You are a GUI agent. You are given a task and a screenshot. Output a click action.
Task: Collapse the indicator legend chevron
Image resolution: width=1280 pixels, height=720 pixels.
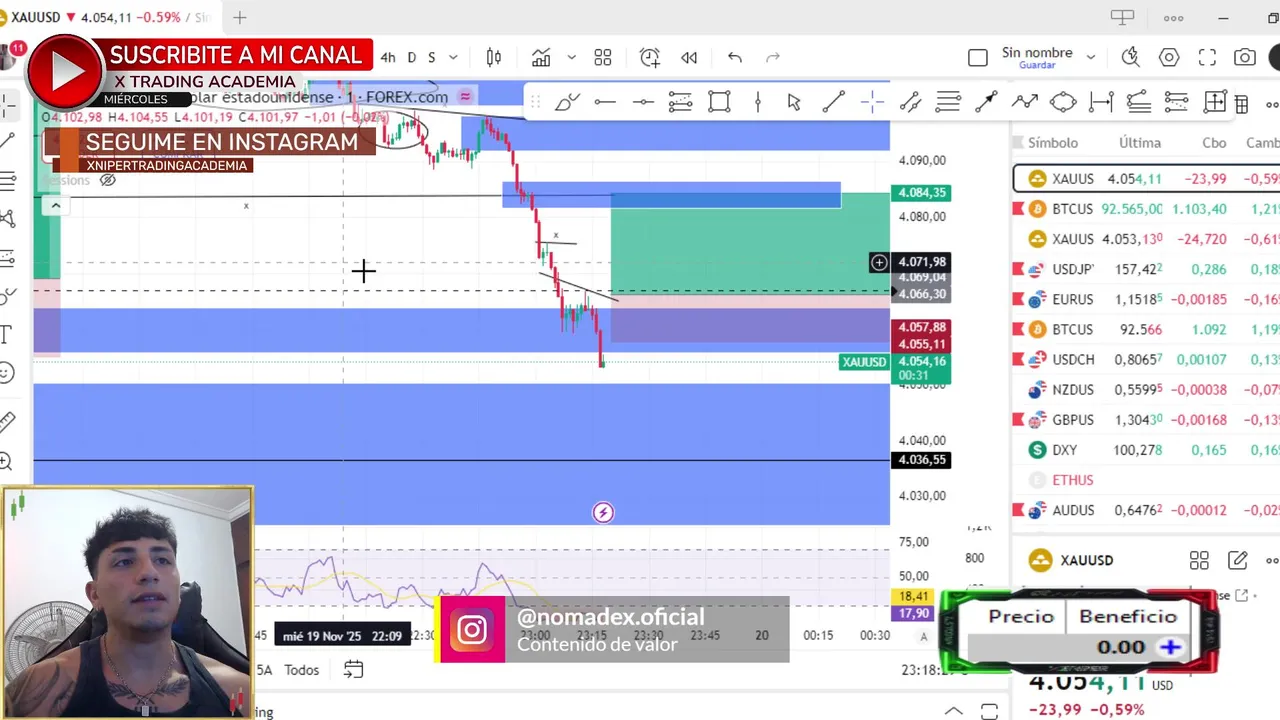tap(56, 205)
